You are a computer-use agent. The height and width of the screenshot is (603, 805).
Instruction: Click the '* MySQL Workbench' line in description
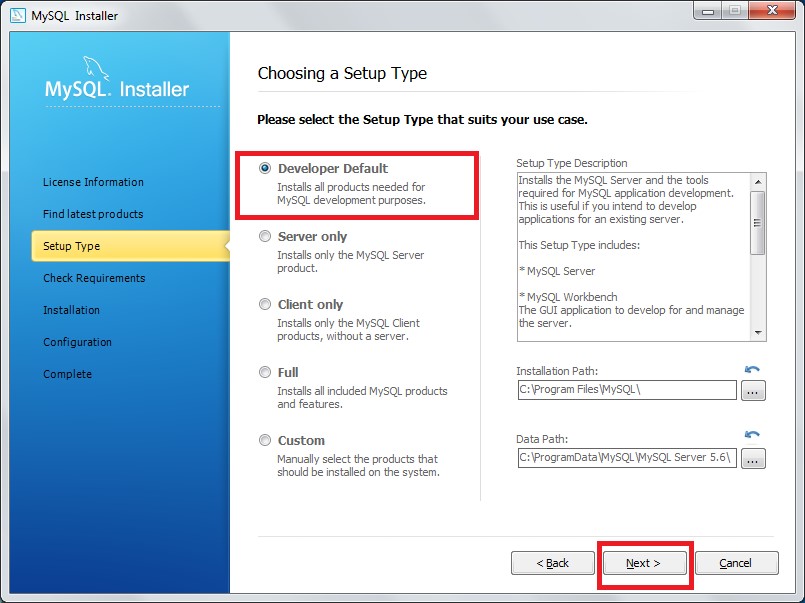pyautogui.click(x=568, y=297)
